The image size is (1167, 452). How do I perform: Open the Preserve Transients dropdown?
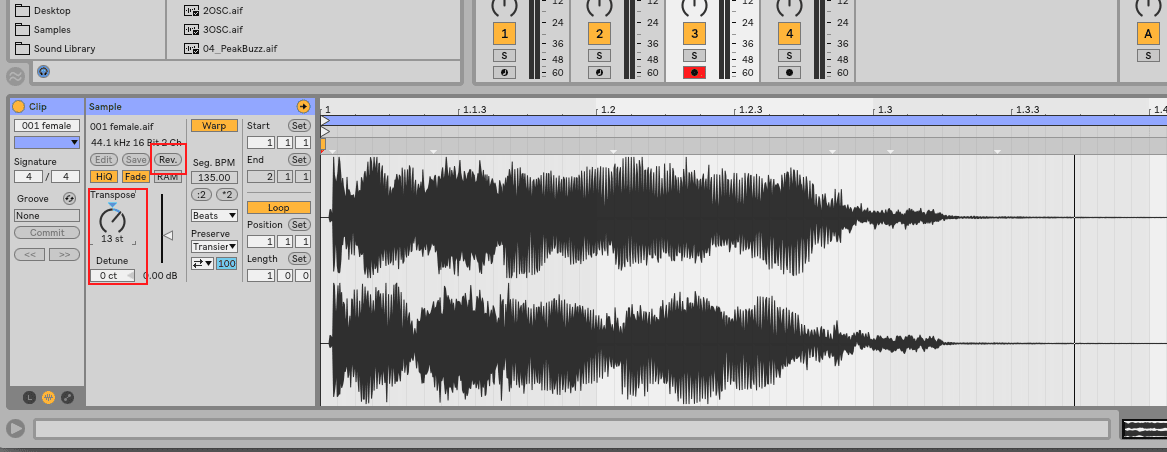[x=214, y=246]
